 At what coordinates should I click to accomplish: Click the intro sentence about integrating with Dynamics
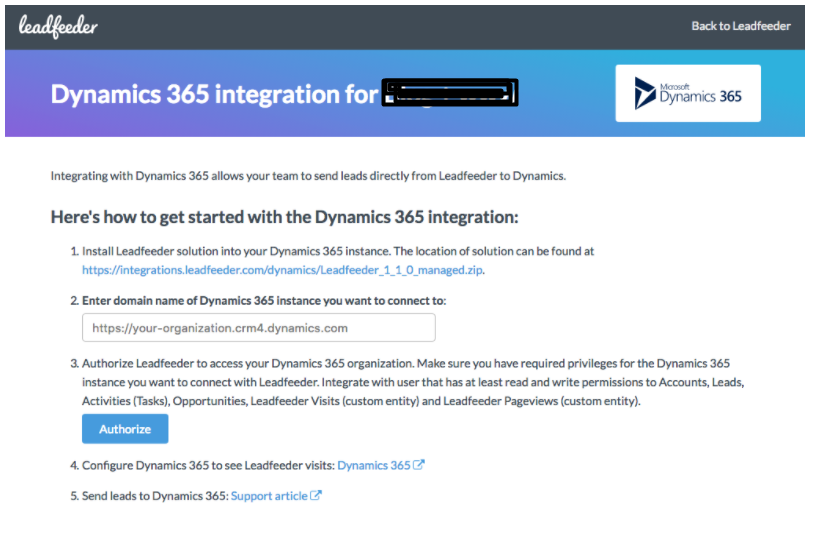[x=308, y=176]
